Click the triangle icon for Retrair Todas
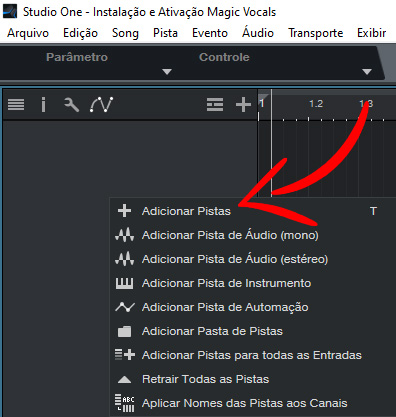 point(124,379)
